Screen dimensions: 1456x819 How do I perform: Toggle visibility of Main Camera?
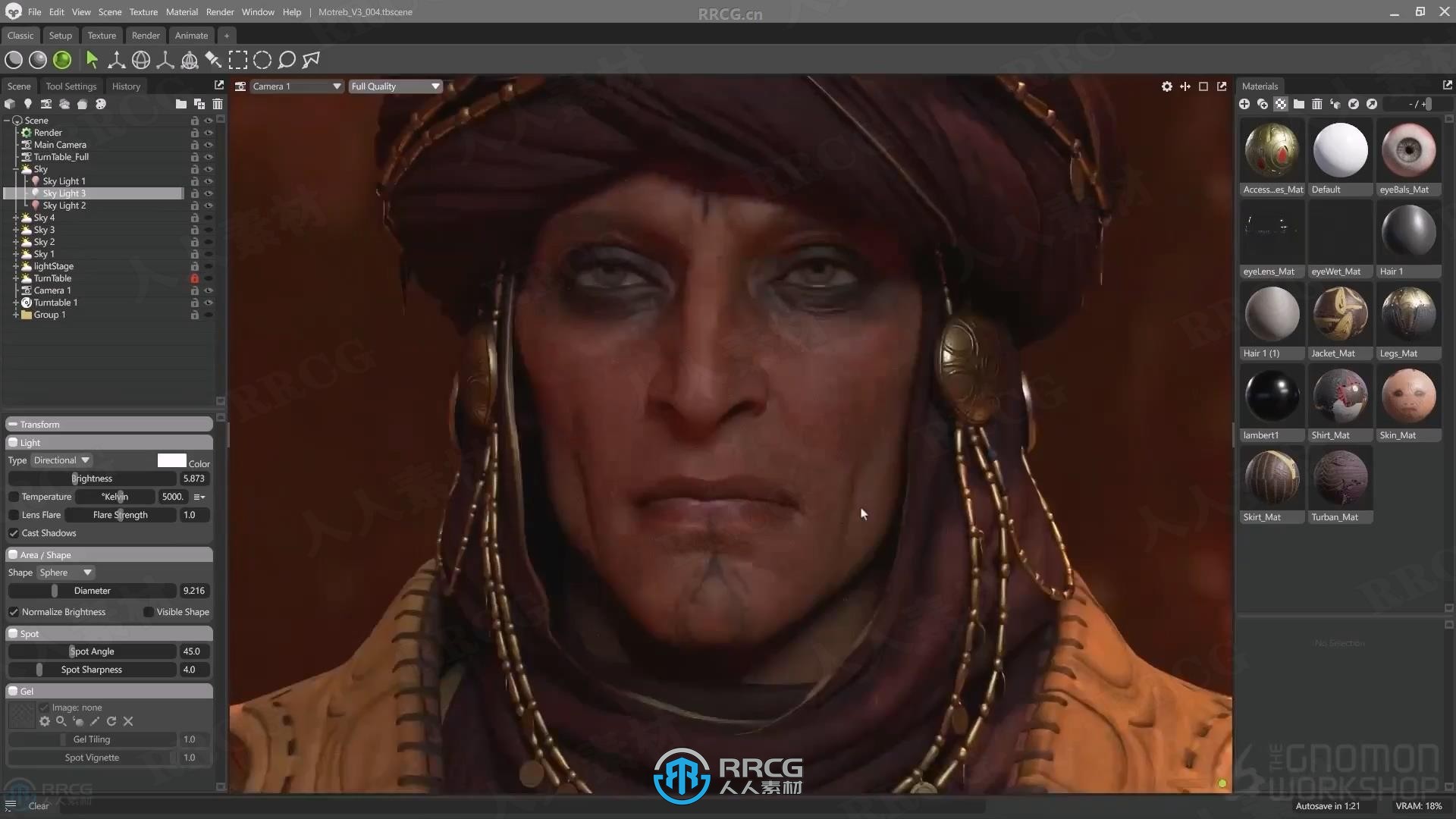[209, 145]
